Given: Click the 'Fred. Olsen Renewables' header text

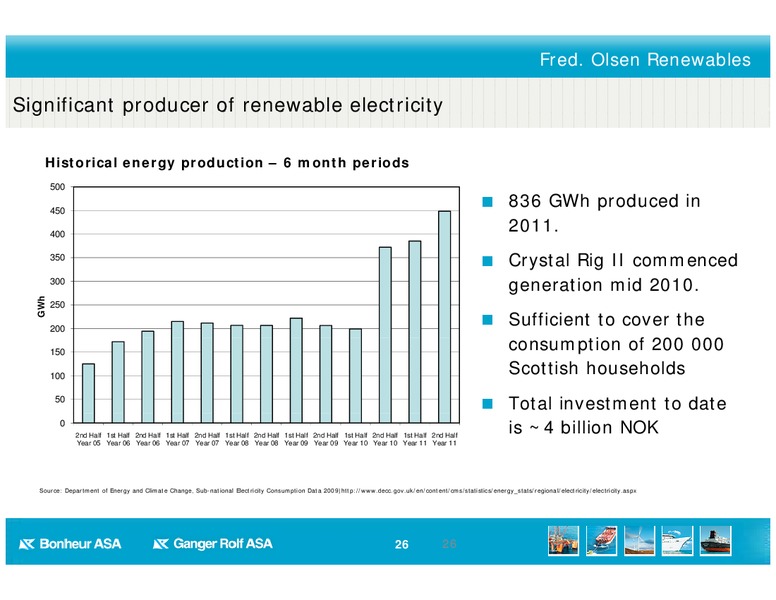Looking at the screenshot, I should point(645,59).
